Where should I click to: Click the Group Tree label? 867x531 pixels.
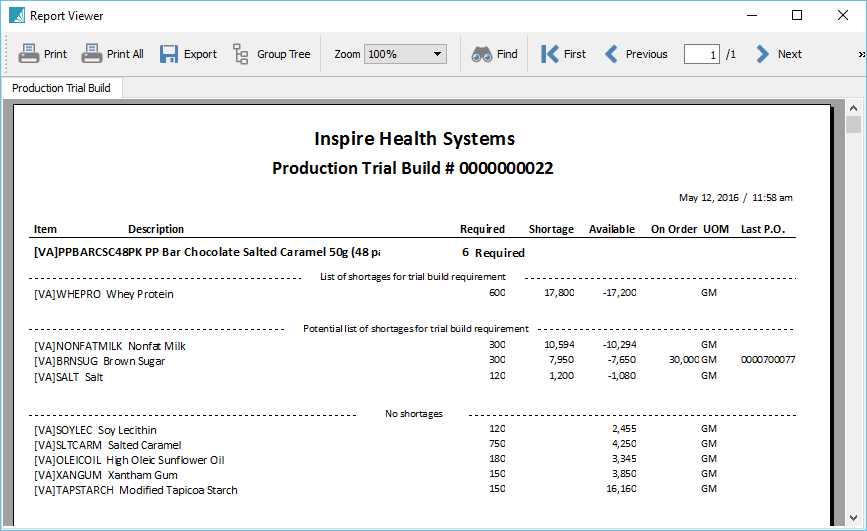[284, 54]
